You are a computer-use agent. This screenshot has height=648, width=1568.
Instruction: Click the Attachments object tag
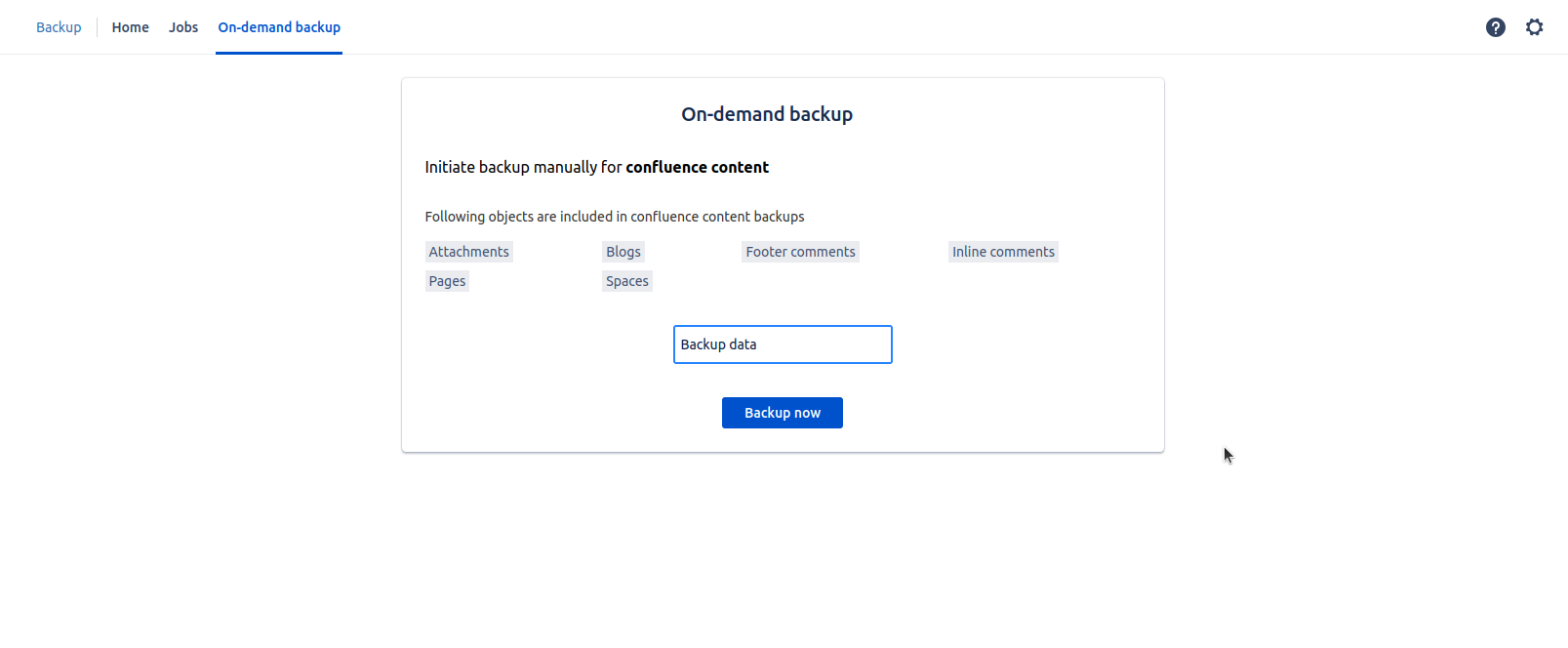click(x=468, y=252)
